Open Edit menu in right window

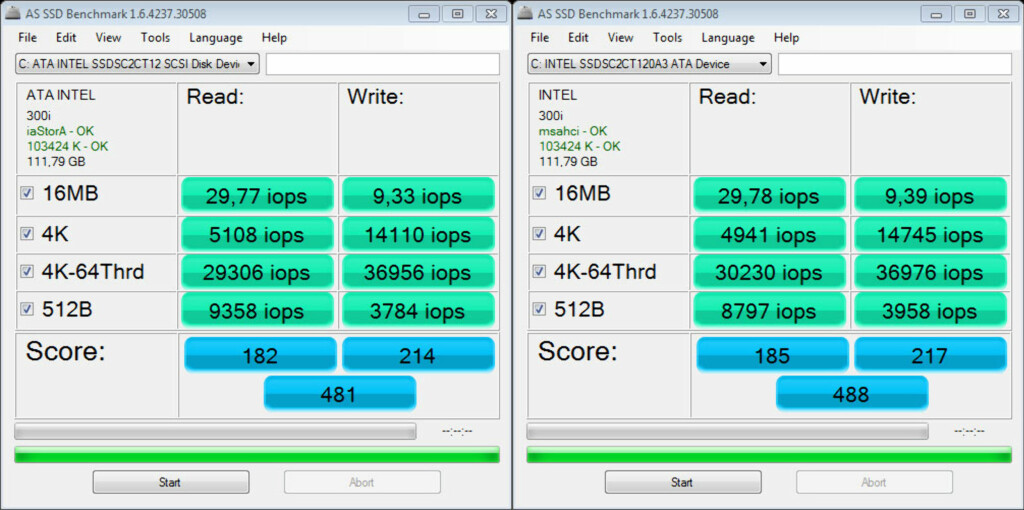point(578,38)
